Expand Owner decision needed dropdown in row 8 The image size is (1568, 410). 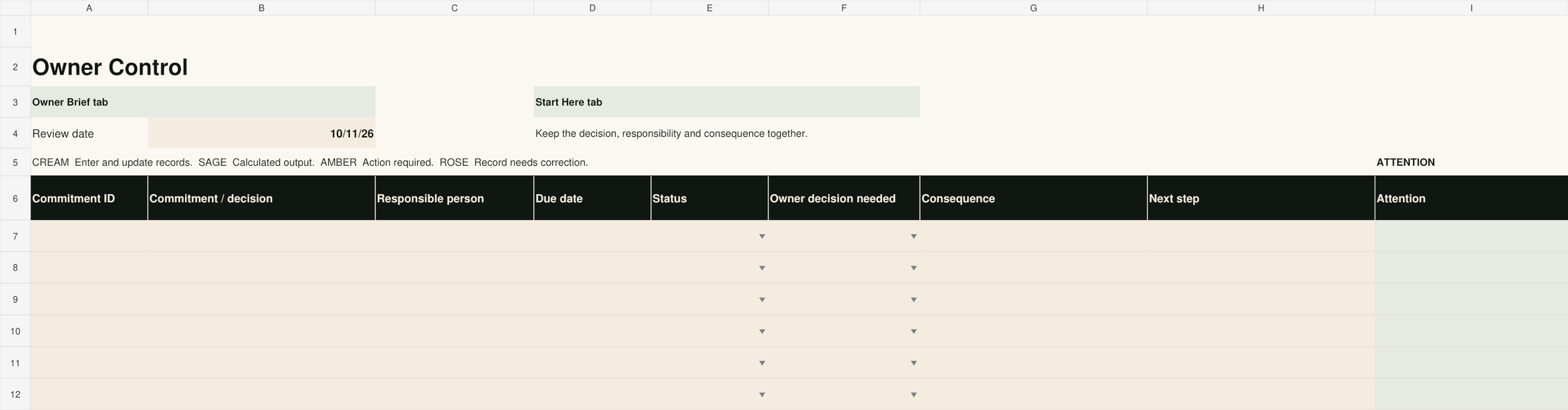(913, 268)
